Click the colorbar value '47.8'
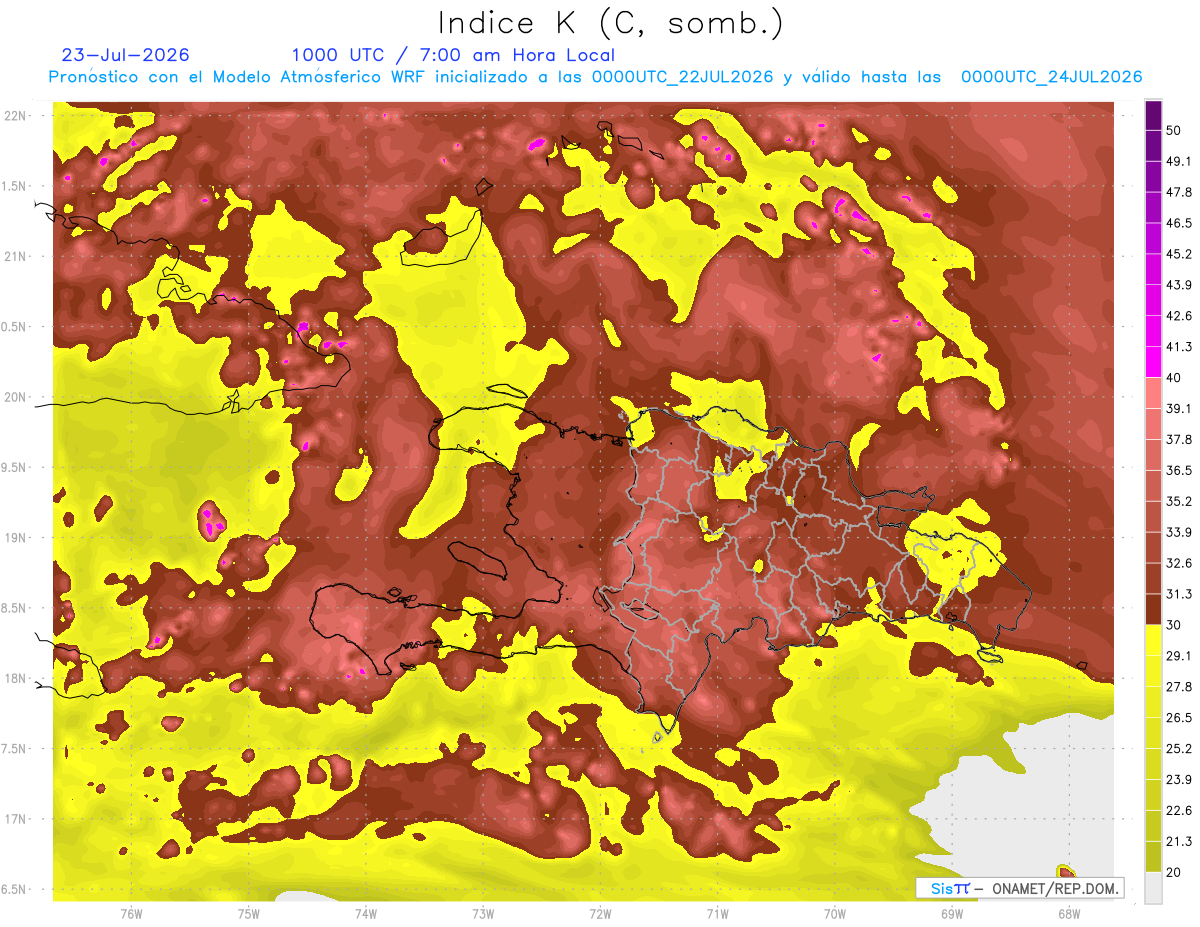 click(1178, 192)
